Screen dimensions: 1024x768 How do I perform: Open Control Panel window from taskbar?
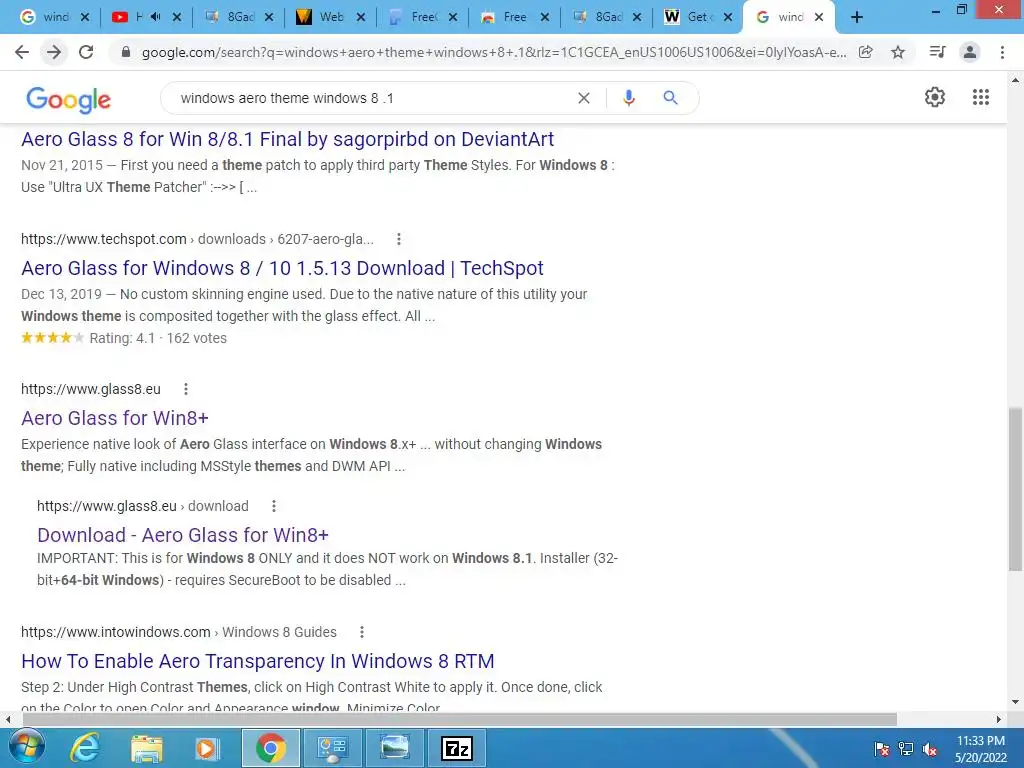tap(333, 748)
